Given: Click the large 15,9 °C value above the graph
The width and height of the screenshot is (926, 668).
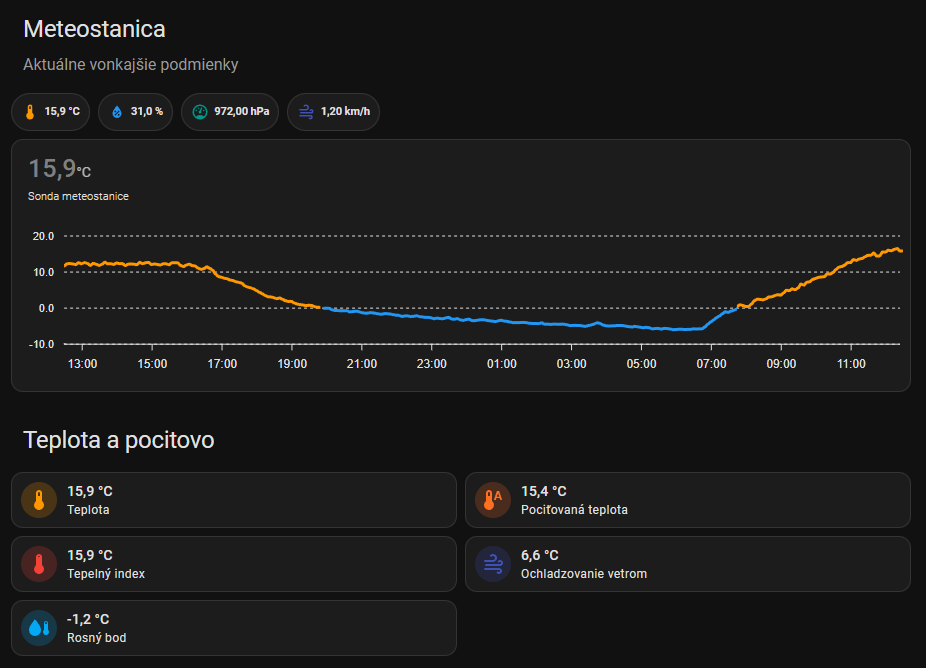Looking at the screenshot, I should [x=59, y=169].
